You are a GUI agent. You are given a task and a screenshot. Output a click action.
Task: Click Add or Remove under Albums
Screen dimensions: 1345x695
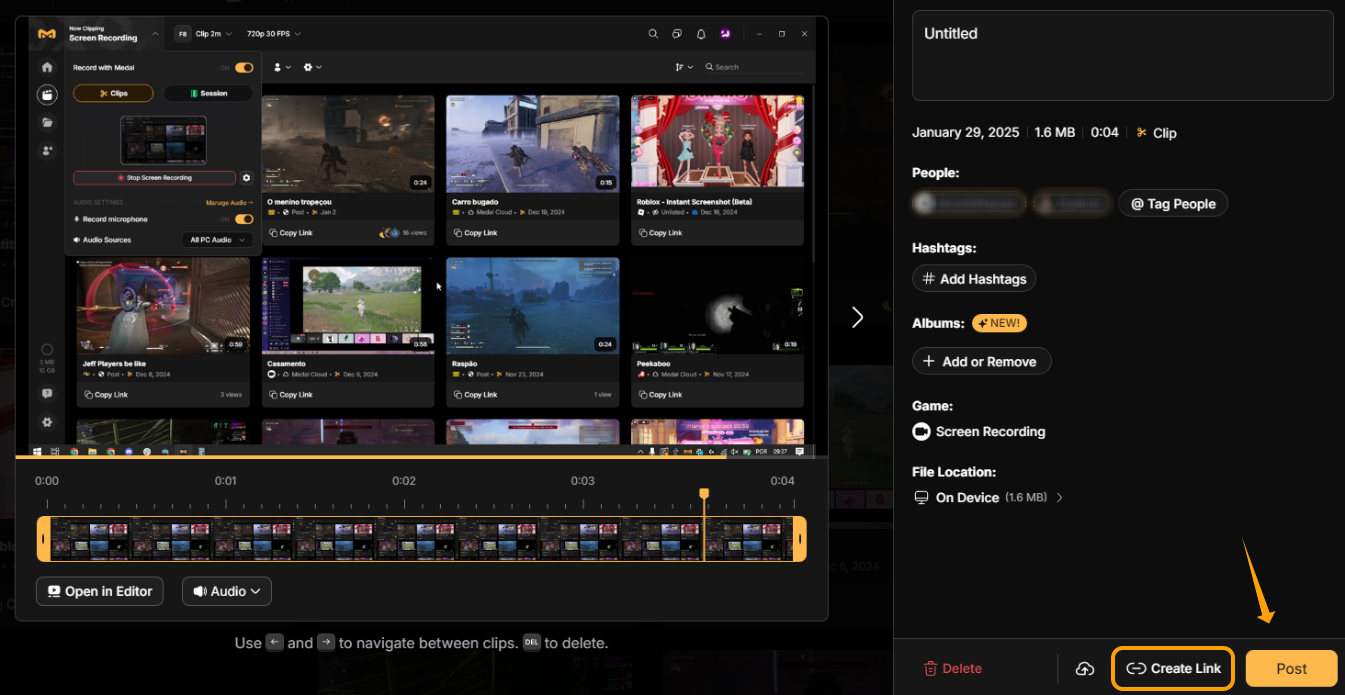981,362
